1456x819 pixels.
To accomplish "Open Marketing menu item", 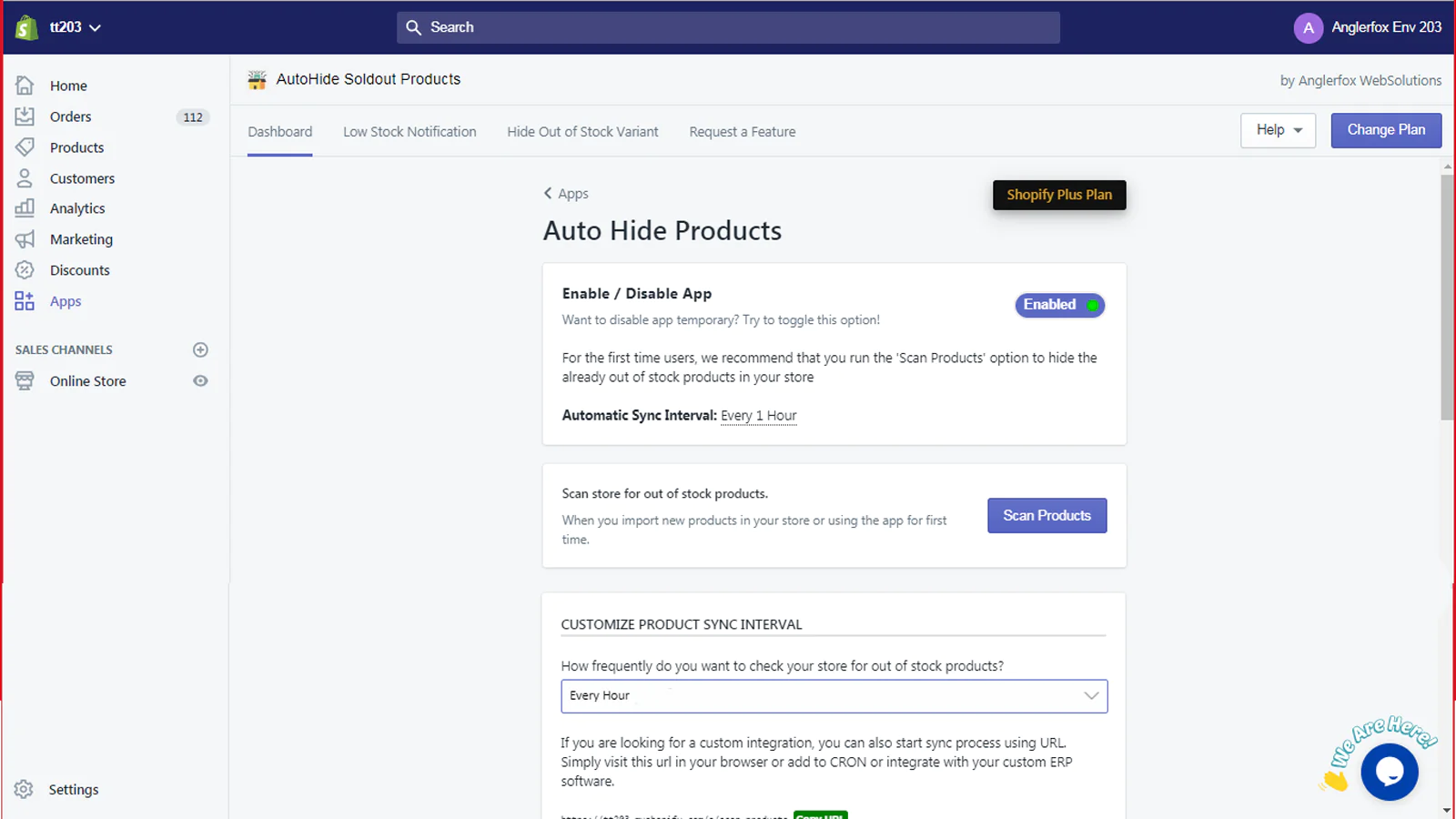I will tap(81, 239).
